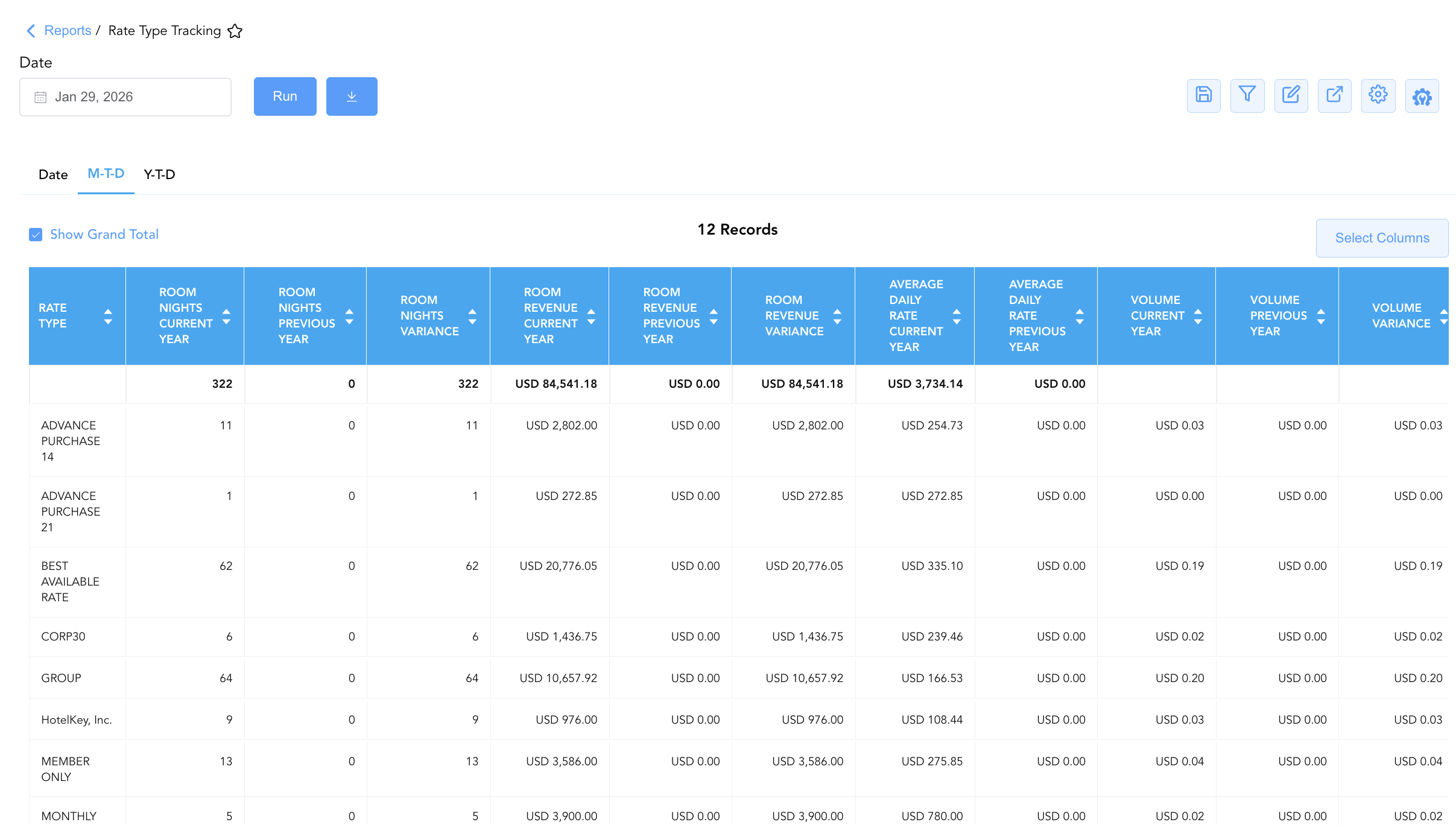Sort by Volume Current Year arrows
This screenshot has height=825, width=1456.
pyautogui.click(x=1198, y=316)
